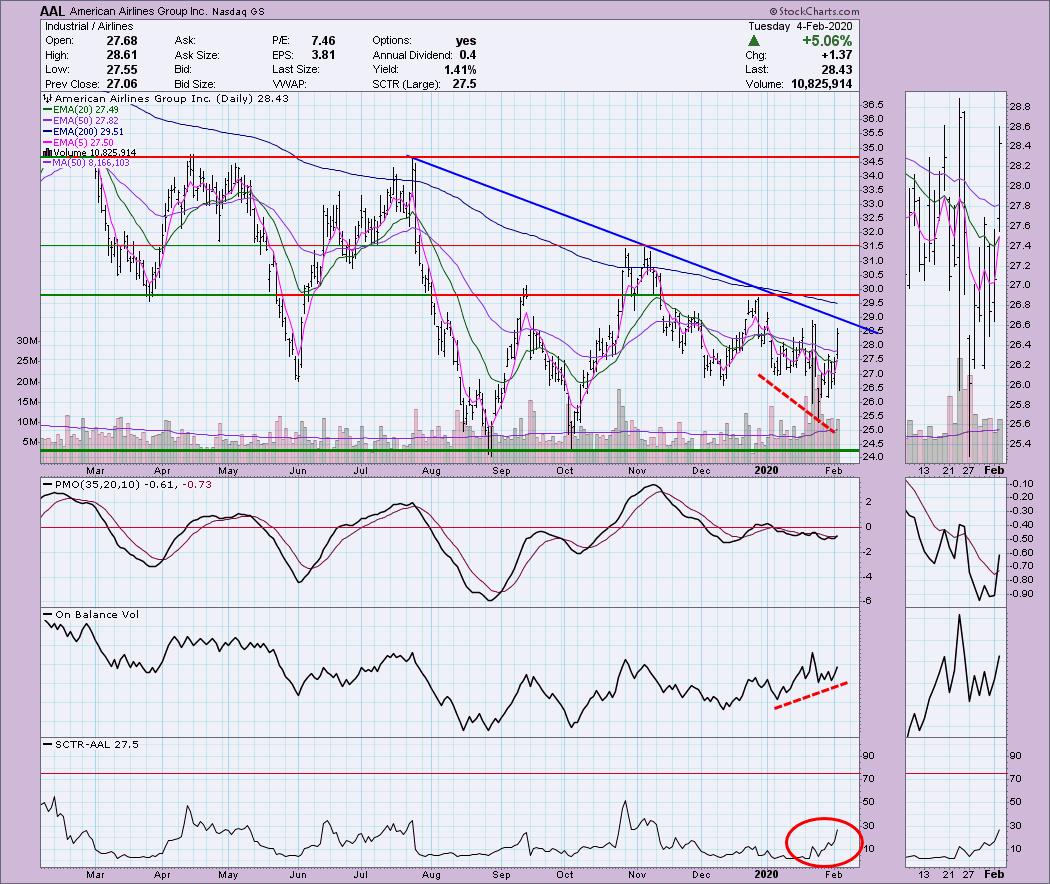Screen dimensions: 1050x884
Task: Click the Prev Close value 27.06
Action: click(x=122, y=84)
